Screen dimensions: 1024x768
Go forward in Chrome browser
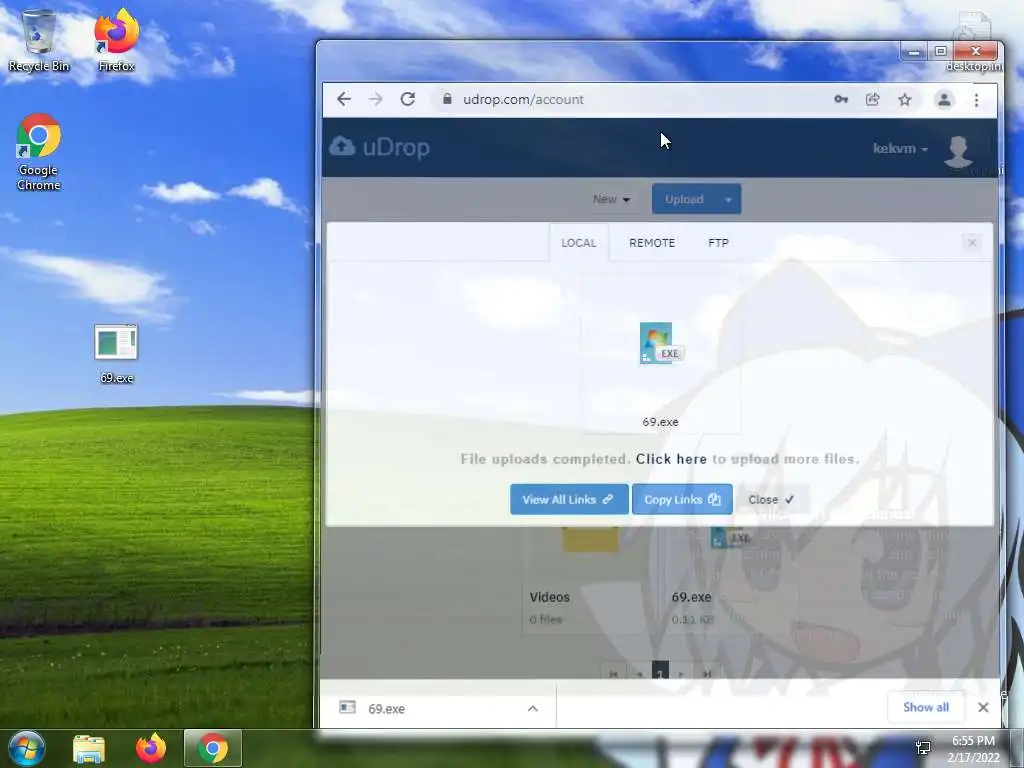pyautogui.click(x=376, y=99)
